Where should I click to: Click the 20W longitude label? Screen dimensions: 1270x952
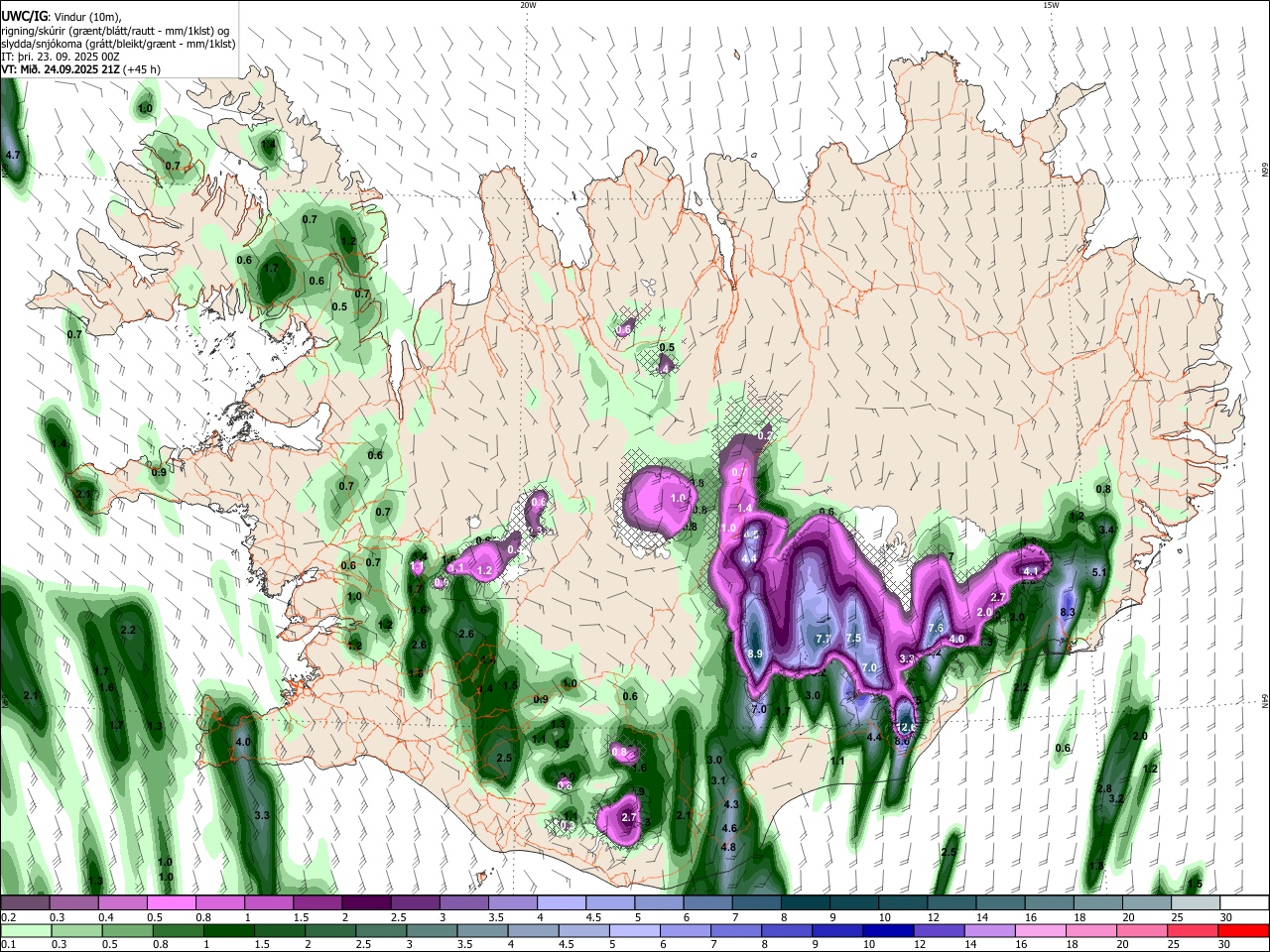click(x=528, y=5)
